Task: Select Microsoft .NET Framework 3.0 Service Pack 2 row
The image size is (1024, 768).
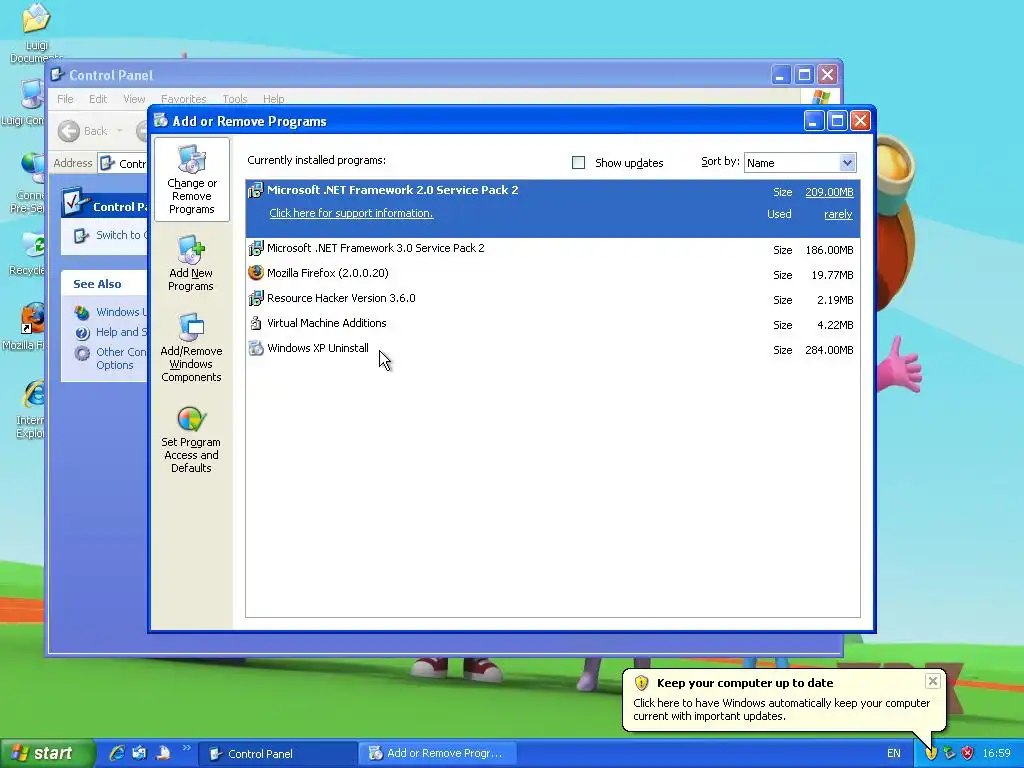Action: pos(552,249)
